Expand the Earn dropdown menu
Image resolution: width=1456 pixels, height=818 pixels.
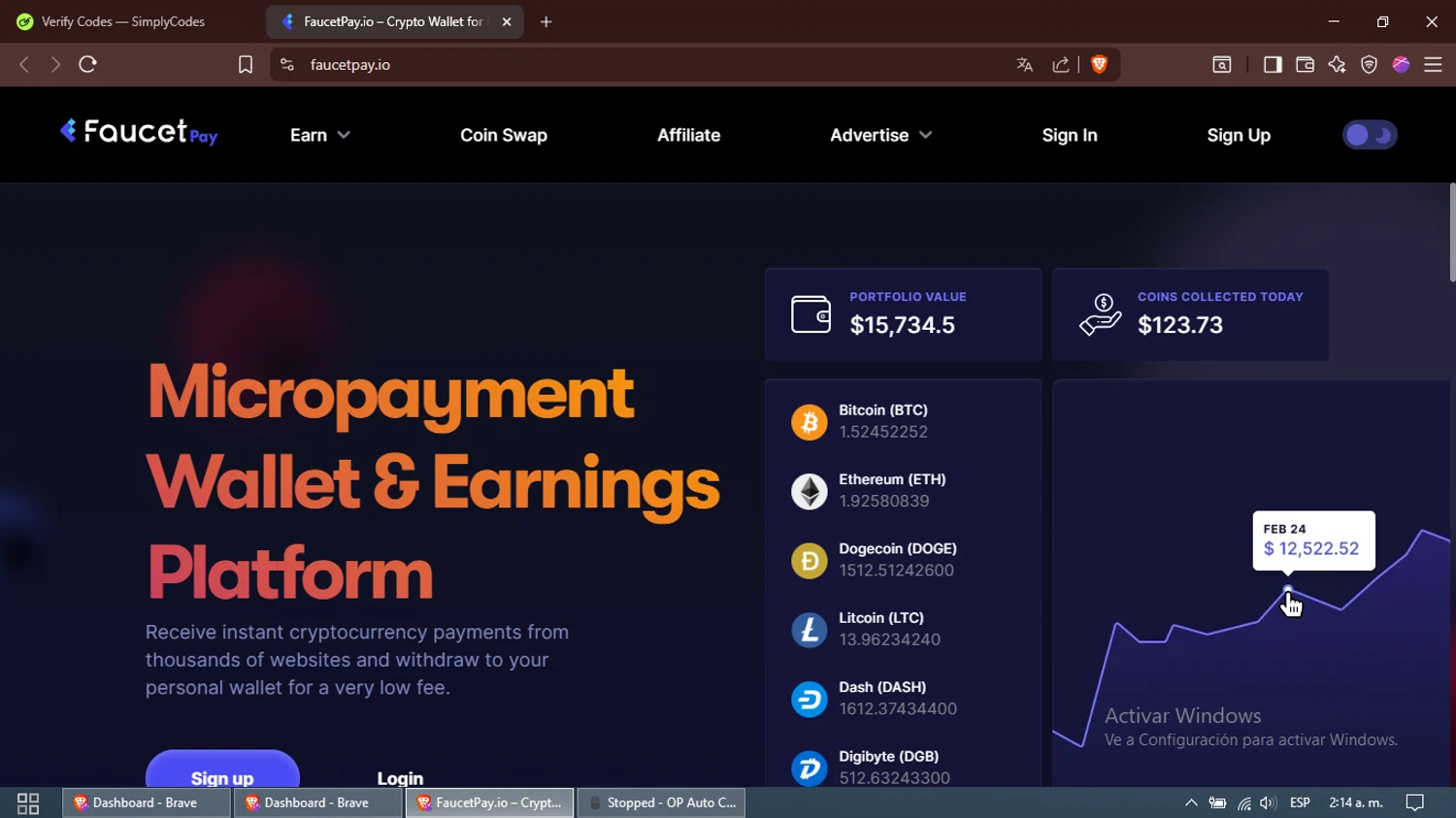pyautogui.click(x=319, y=135)
